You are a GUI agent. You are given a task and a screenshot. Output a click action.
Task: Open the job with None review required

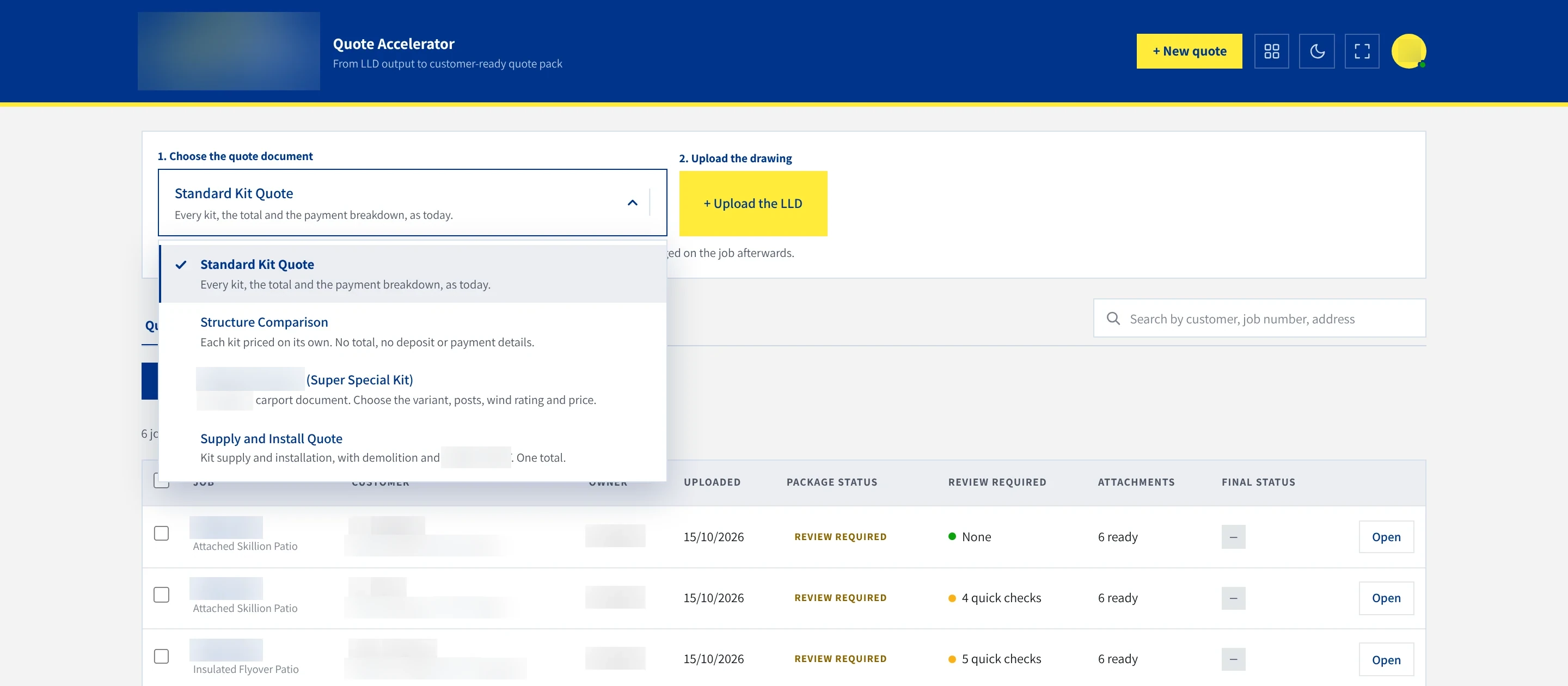tap(1386, 537)
